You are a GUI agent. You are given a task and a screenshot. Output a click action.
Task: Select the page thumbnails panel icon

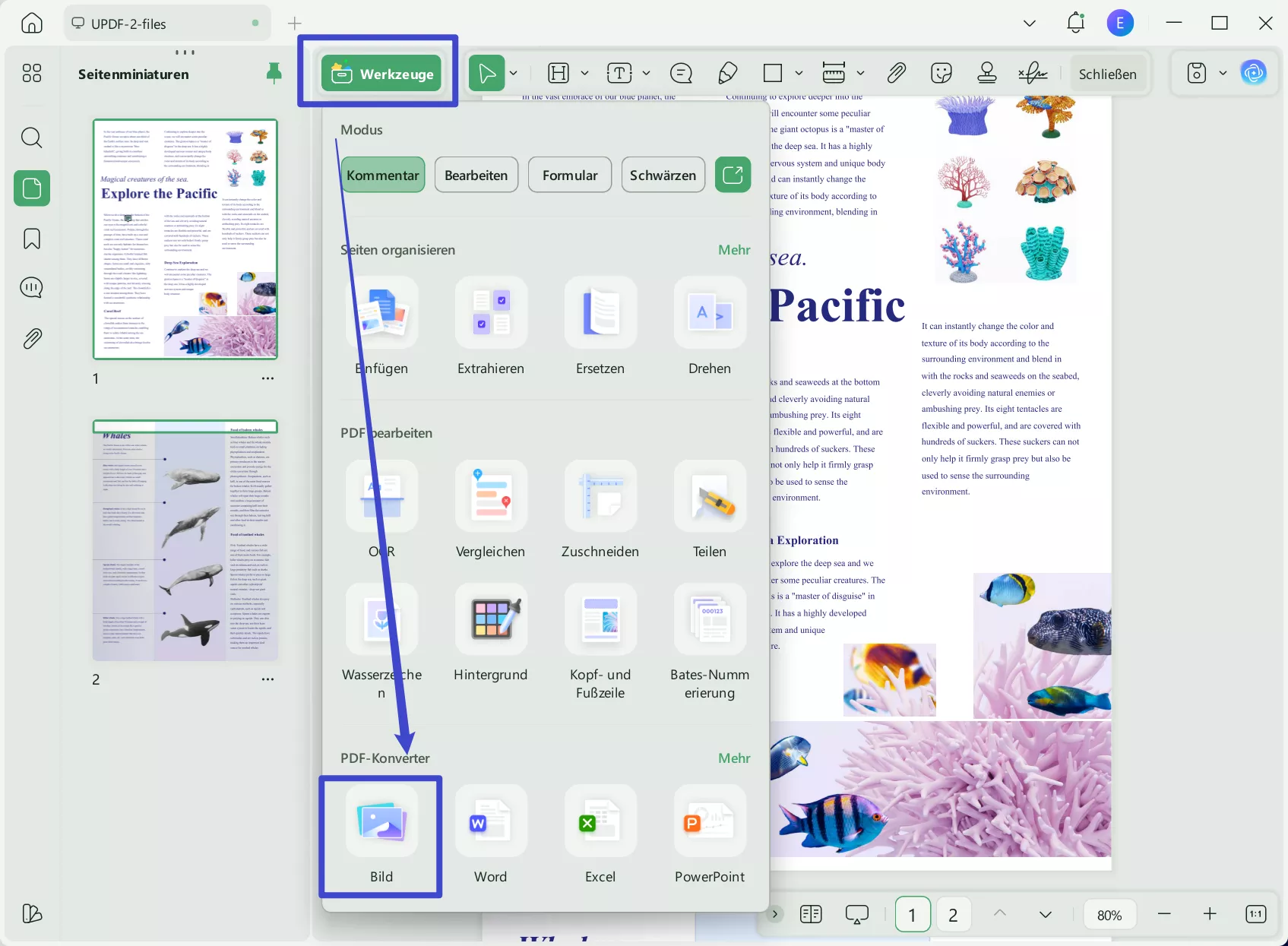coord(32,188)
